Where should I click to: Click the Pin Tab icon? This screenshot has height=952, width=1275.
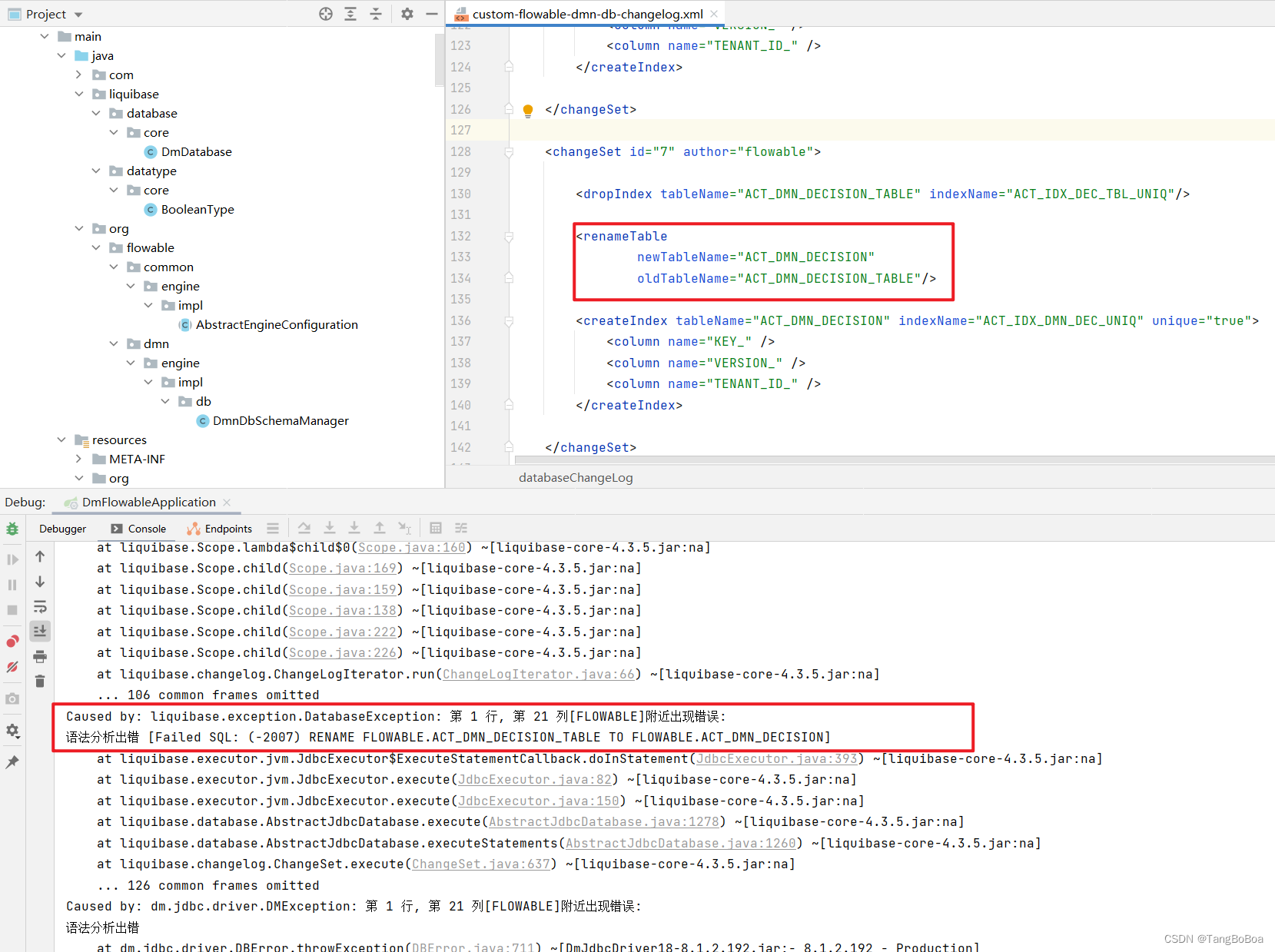(12, 761)
